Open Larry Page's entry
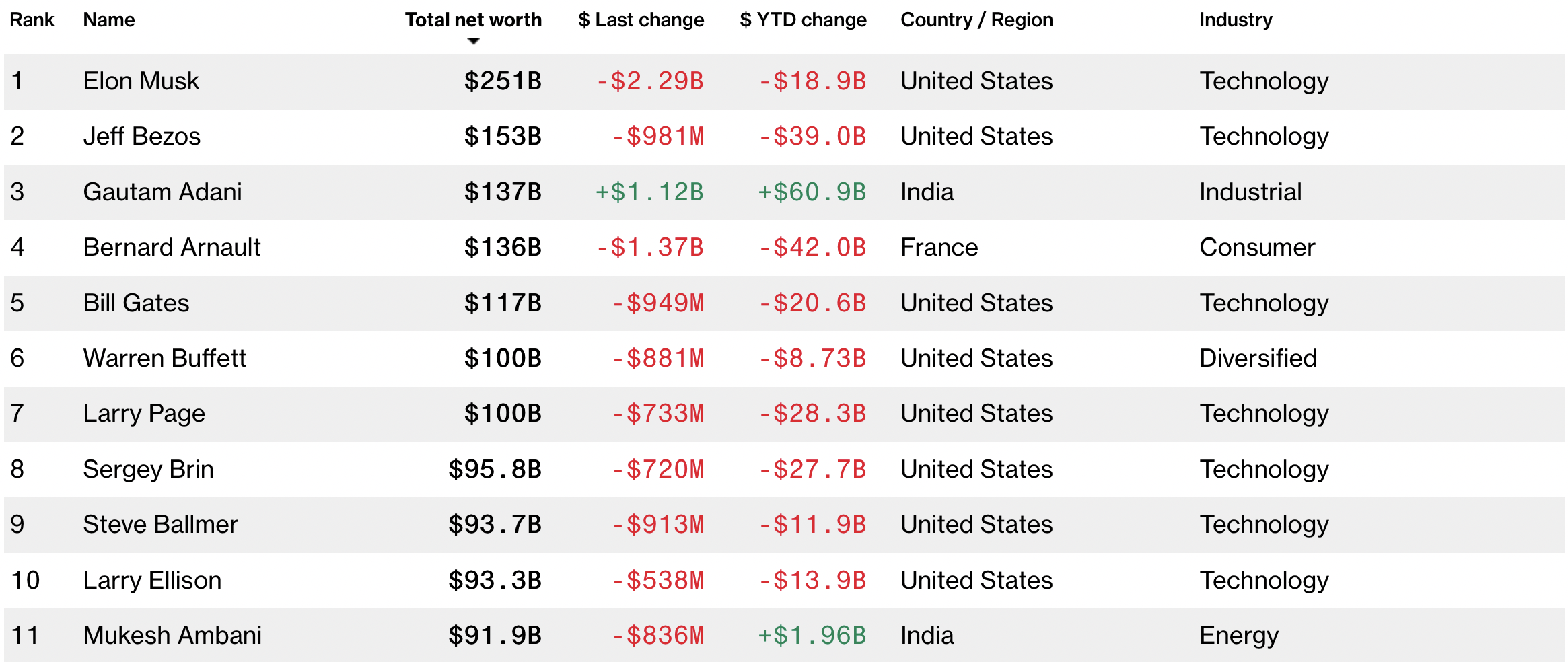 (144, 414)
